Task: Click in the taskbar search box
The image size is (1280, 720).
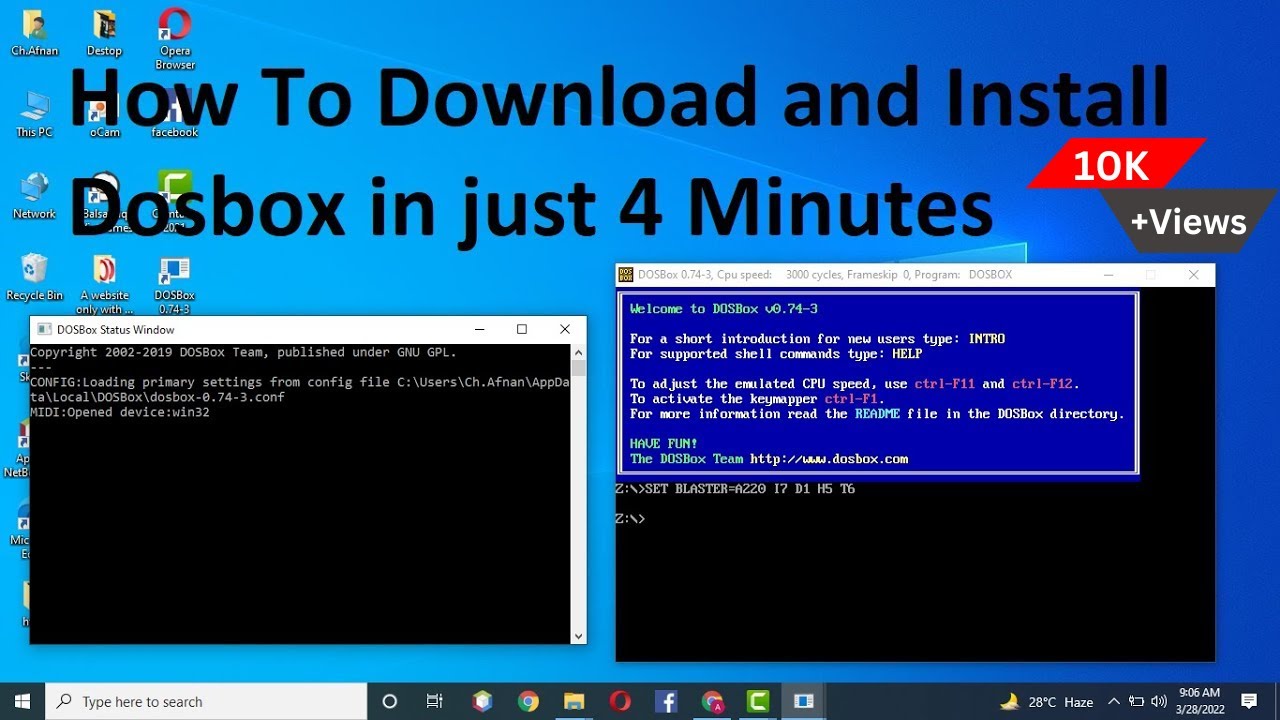Action: coord(206,701)
